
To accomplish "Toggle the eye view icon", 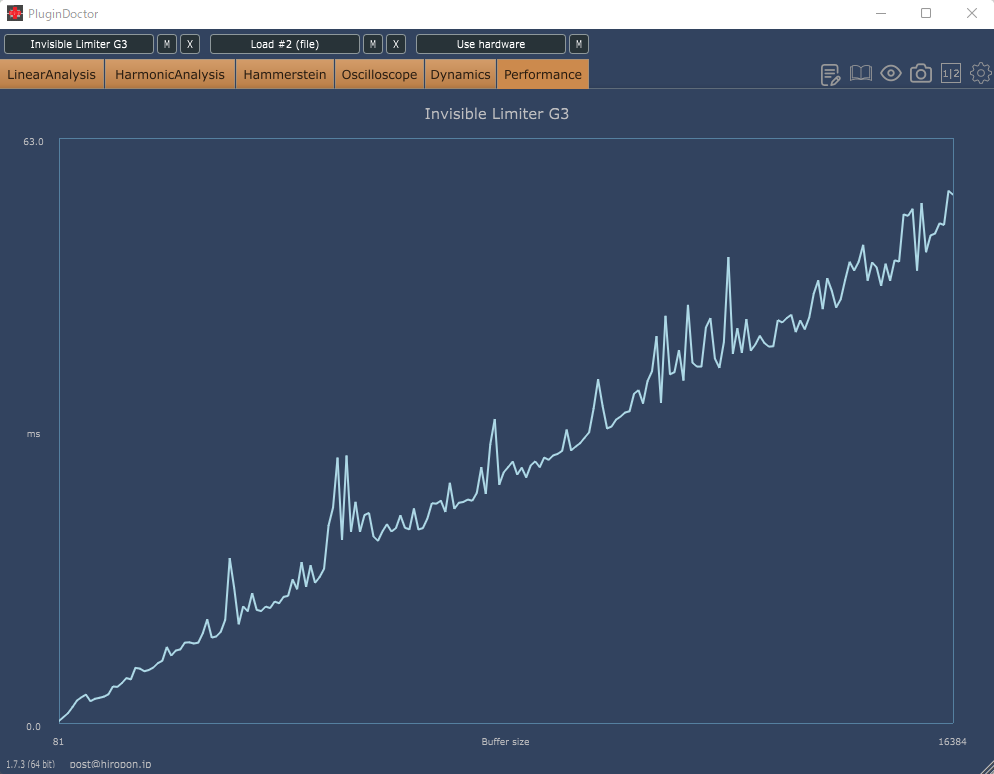I will pyautogui.click(x=891, y=74).
